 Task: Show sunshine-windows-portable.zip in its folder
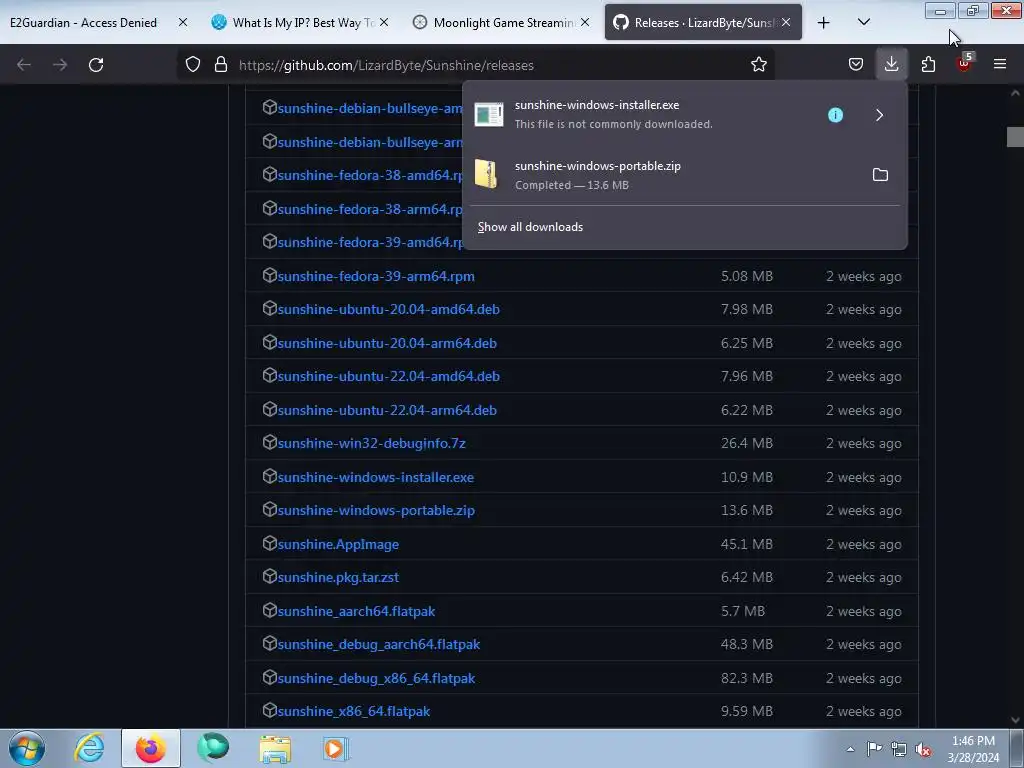click(880, 174)
